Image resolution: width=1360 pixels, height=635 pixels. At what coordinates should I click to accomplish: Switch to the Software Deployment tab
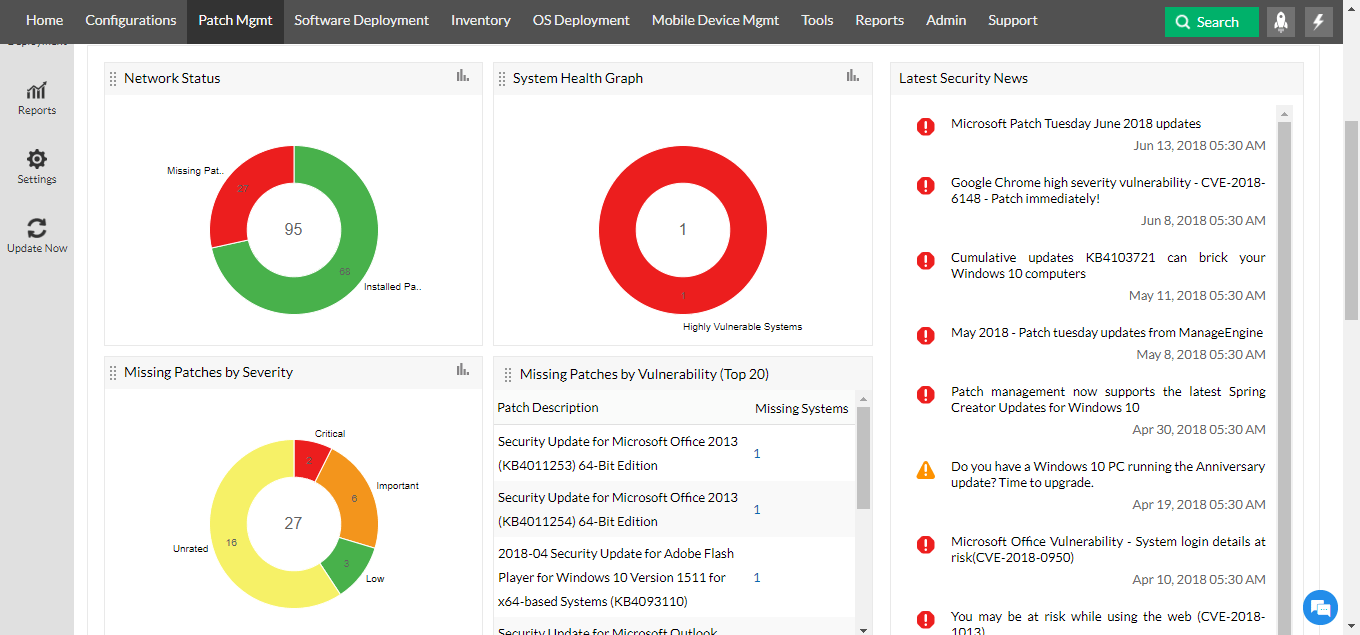361,20
